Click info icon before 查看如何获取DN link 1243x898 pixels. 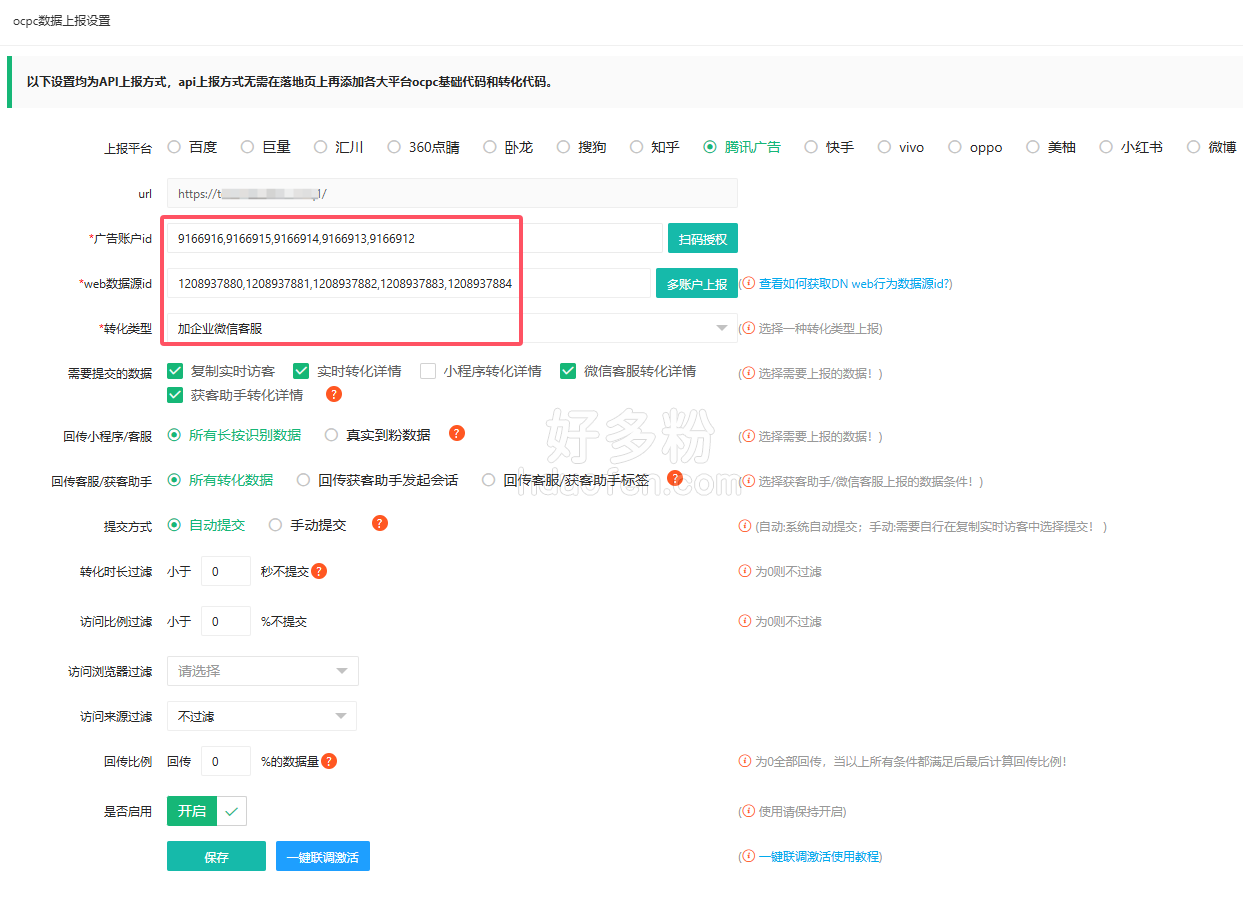(x=748, y=283)
